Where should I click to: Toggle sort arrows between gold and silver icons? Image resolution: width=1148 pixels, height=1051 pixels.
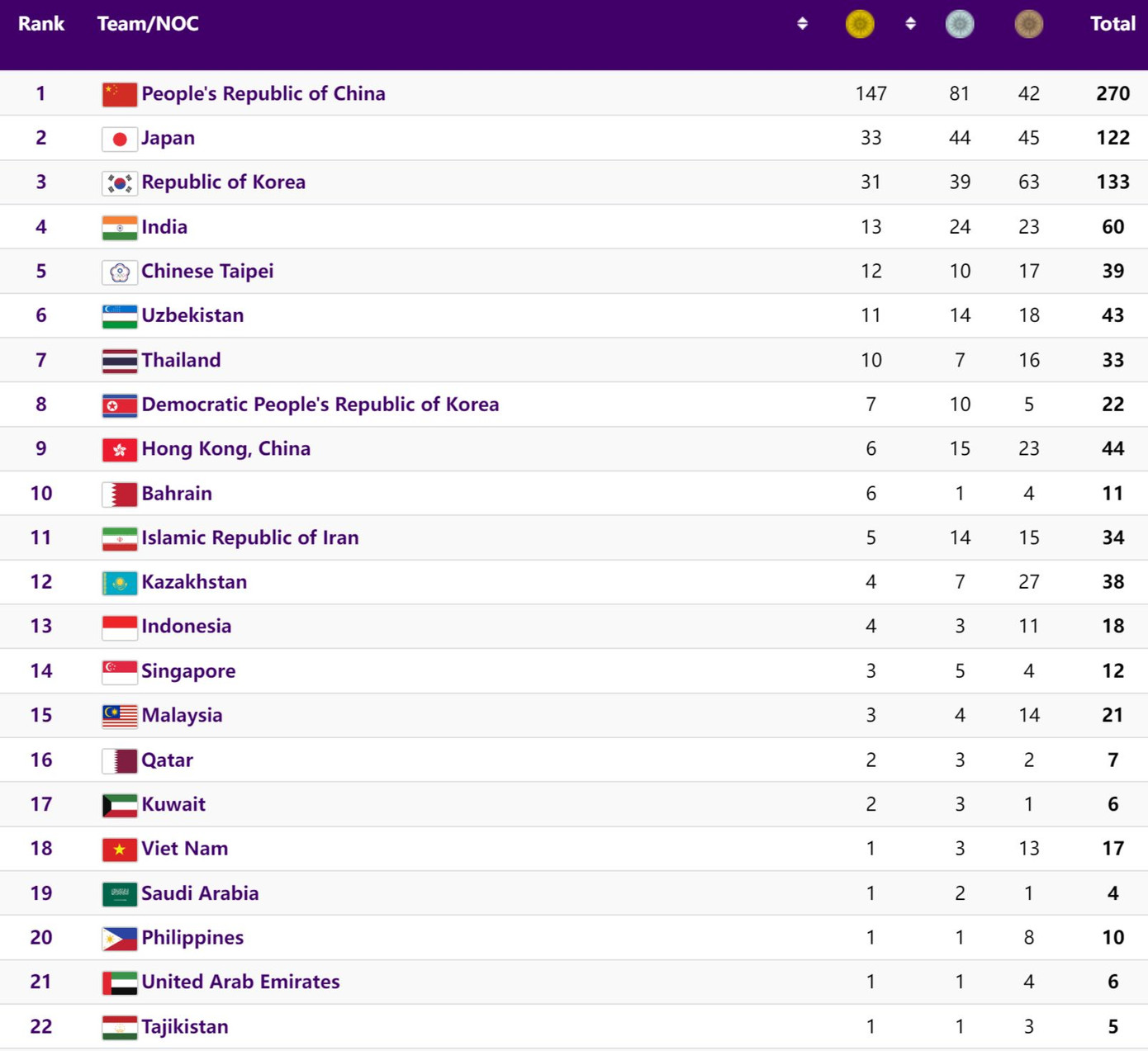(910, 24)
